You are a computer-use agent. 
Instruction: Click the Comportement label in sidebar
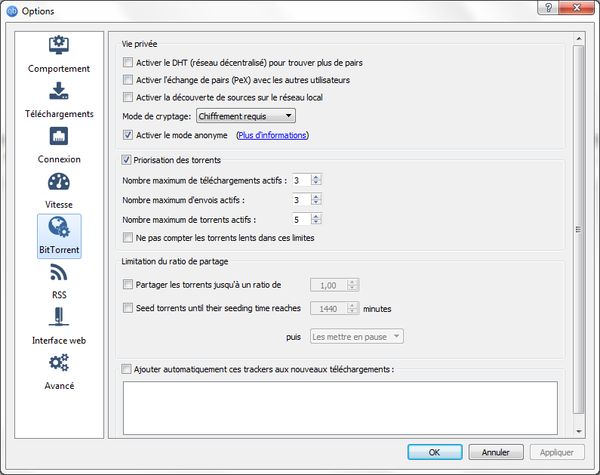click(x=59, y=69)
